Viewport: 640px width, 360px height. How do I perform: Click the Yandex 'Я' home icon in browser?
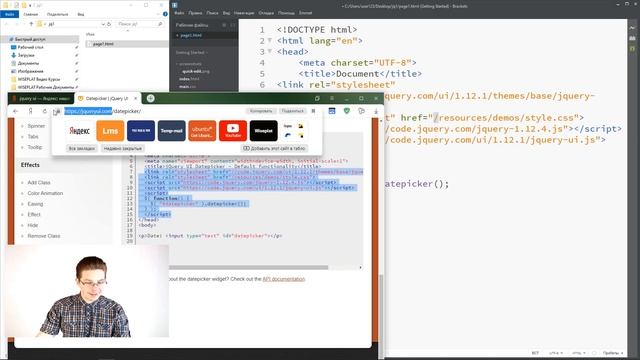click(30, 111)
